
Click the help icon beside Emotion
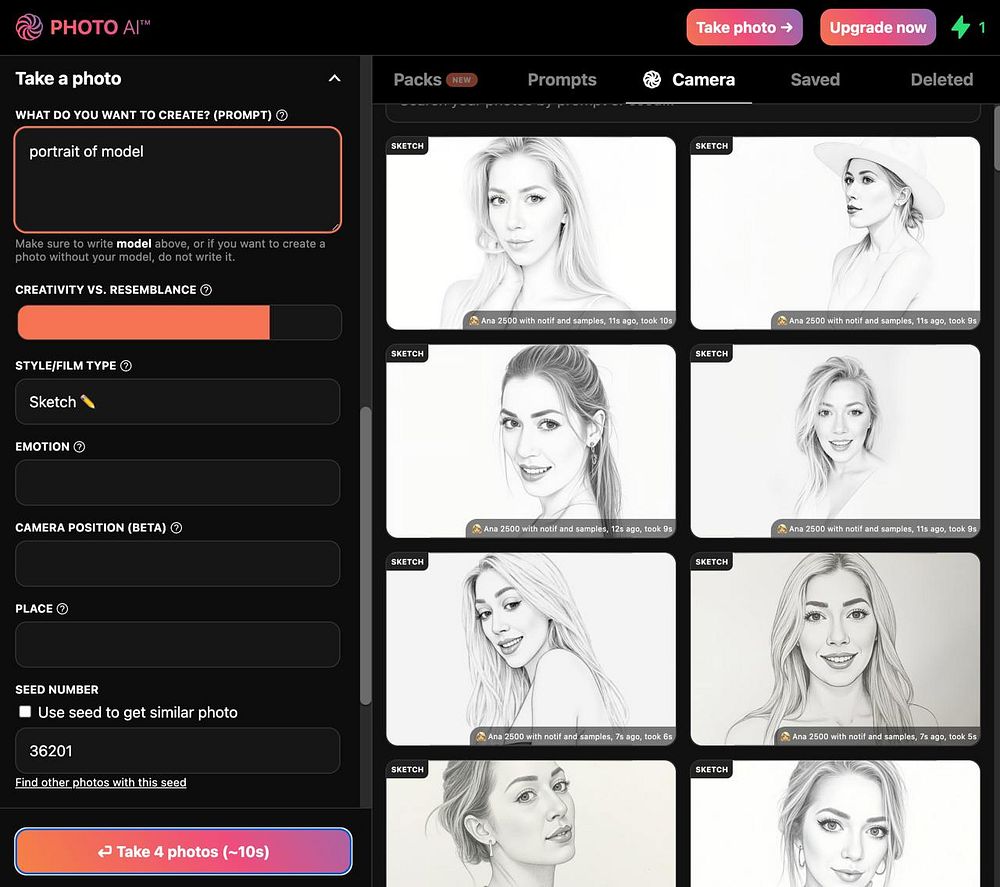click(79, 446)
